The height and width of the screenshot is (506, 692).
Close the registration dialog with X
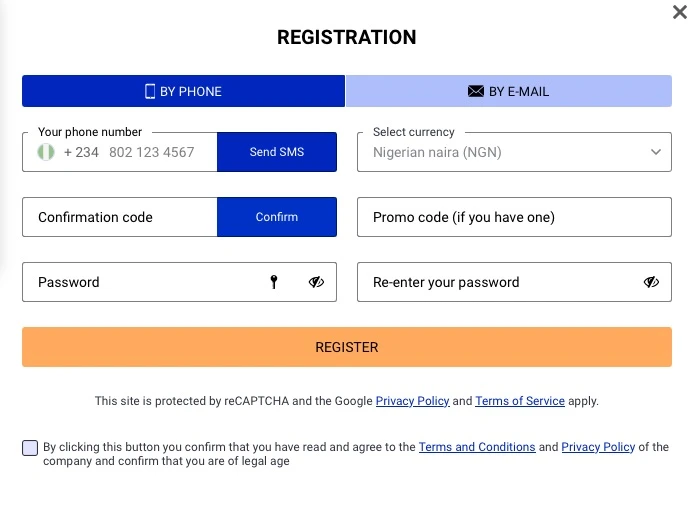click(681, 12)
